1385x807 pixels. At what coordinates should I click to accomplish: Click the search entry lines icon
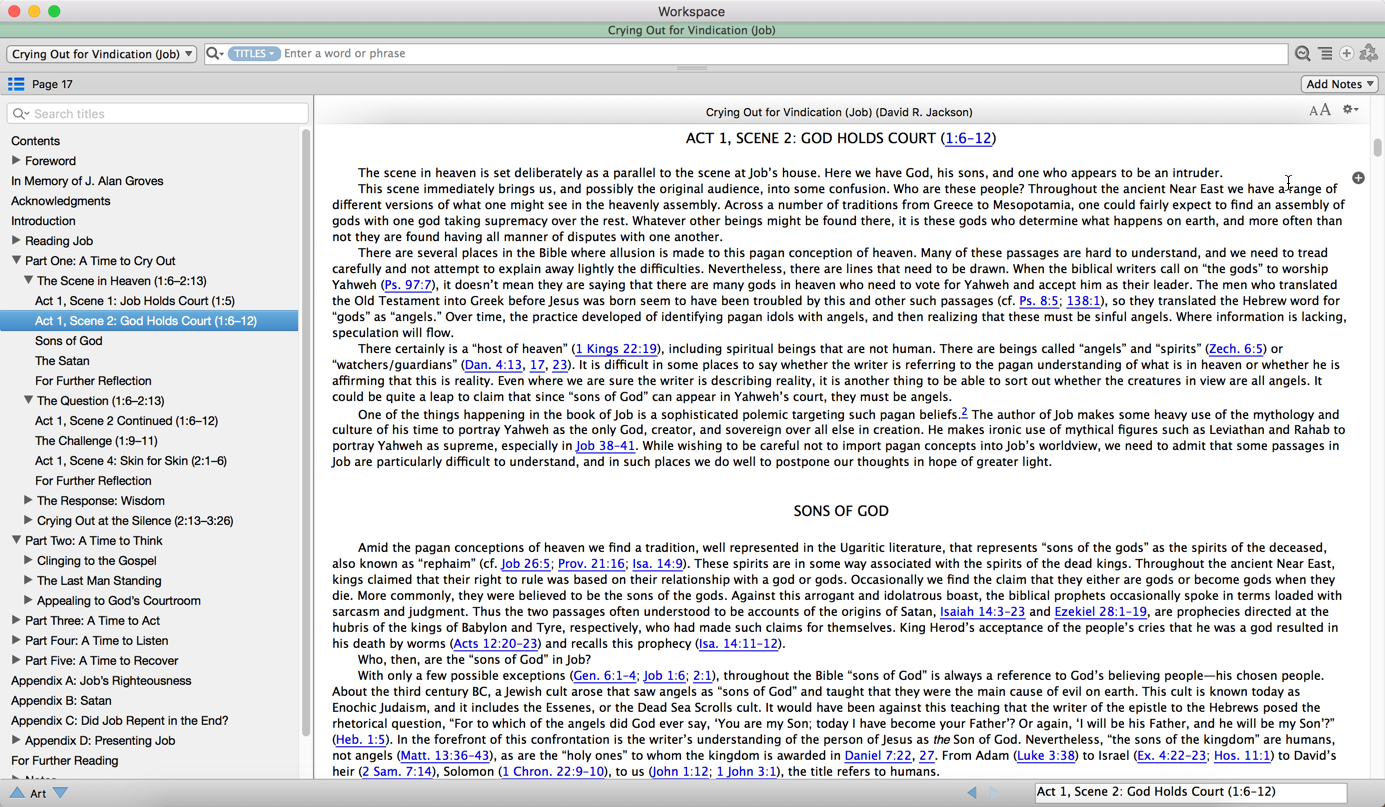(1325, 54)
